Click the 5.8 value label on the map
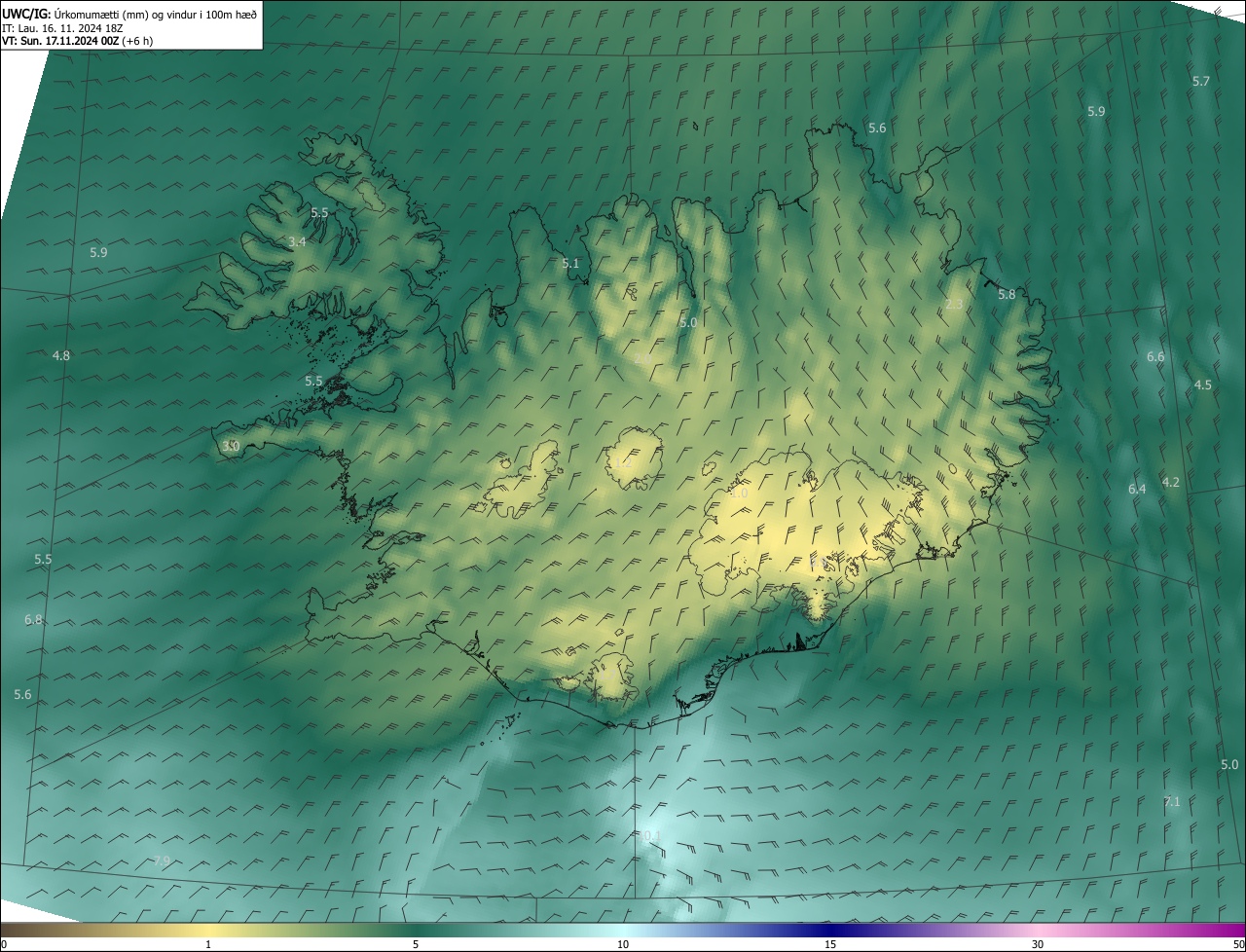This screenshot has height=952, width=1246. coord(1007,294)
